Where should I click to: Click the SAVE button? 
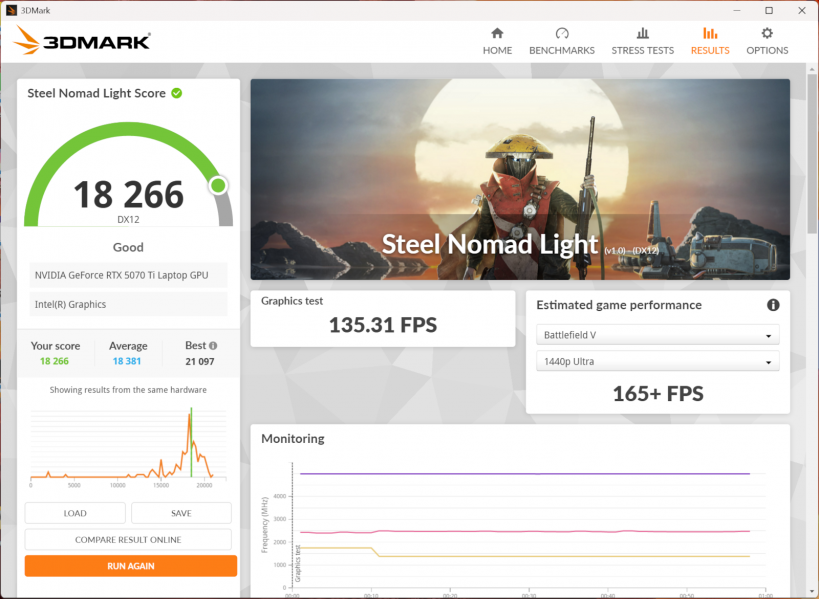pyautogui.click(x=181, y=513)
